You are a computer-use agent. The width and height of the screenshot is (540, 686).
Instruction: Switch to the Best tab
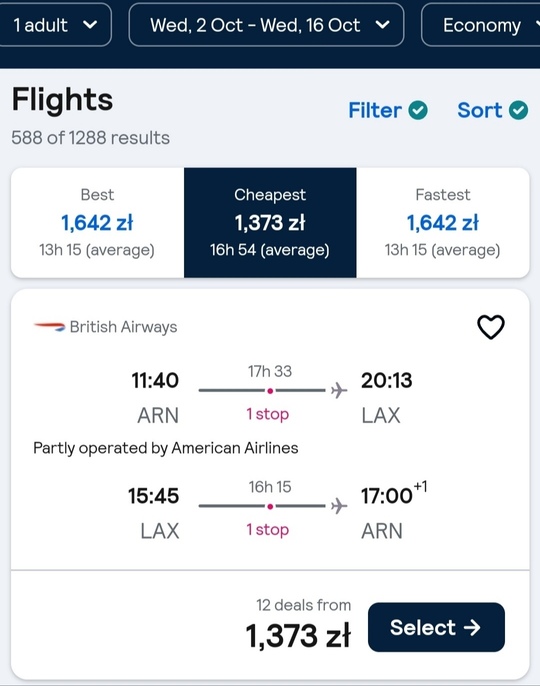click(x=97, y=223)
